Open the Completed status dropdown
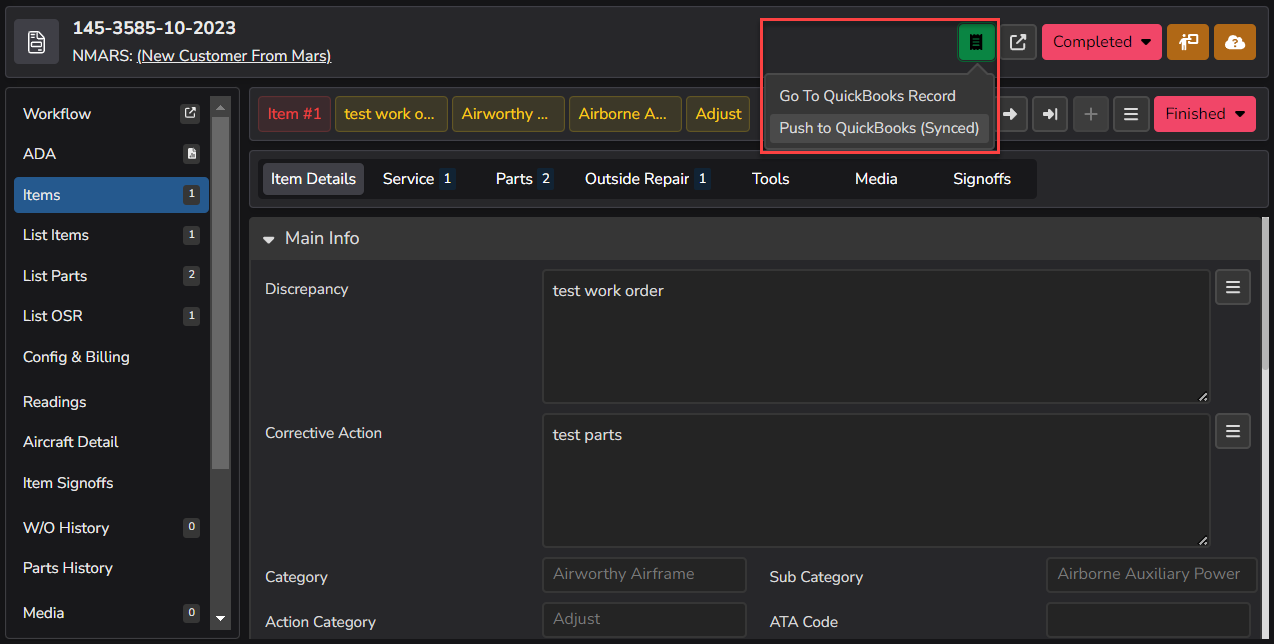The height and width of the screenshot is (644, 1274). pos(1102,42)
